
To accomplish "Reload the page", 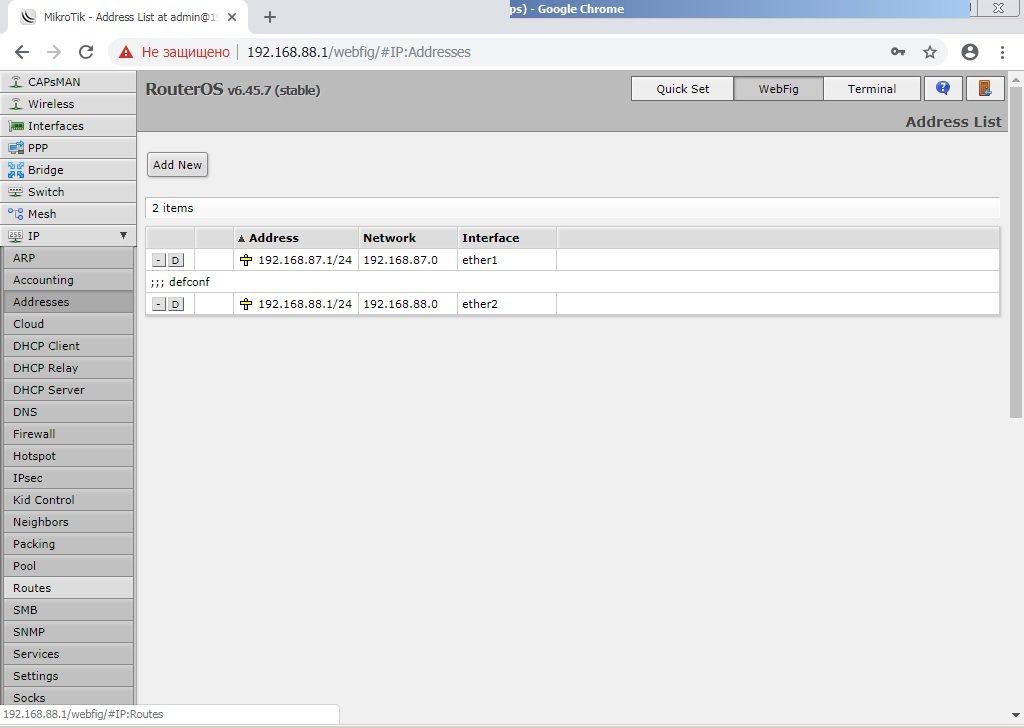I will [x=86, y=52].
